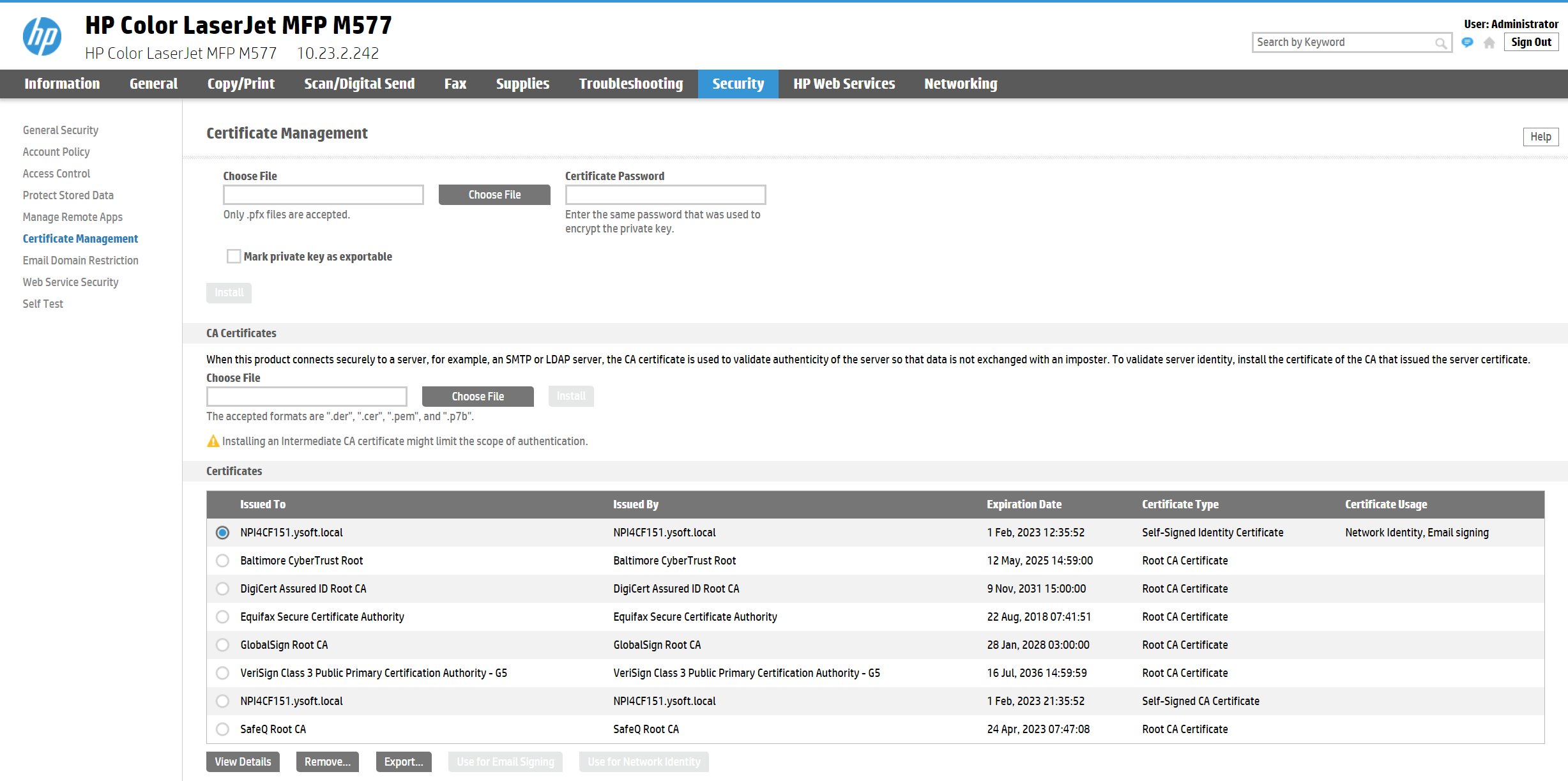Open Access Control in sidebar

[x=56, y=174]
